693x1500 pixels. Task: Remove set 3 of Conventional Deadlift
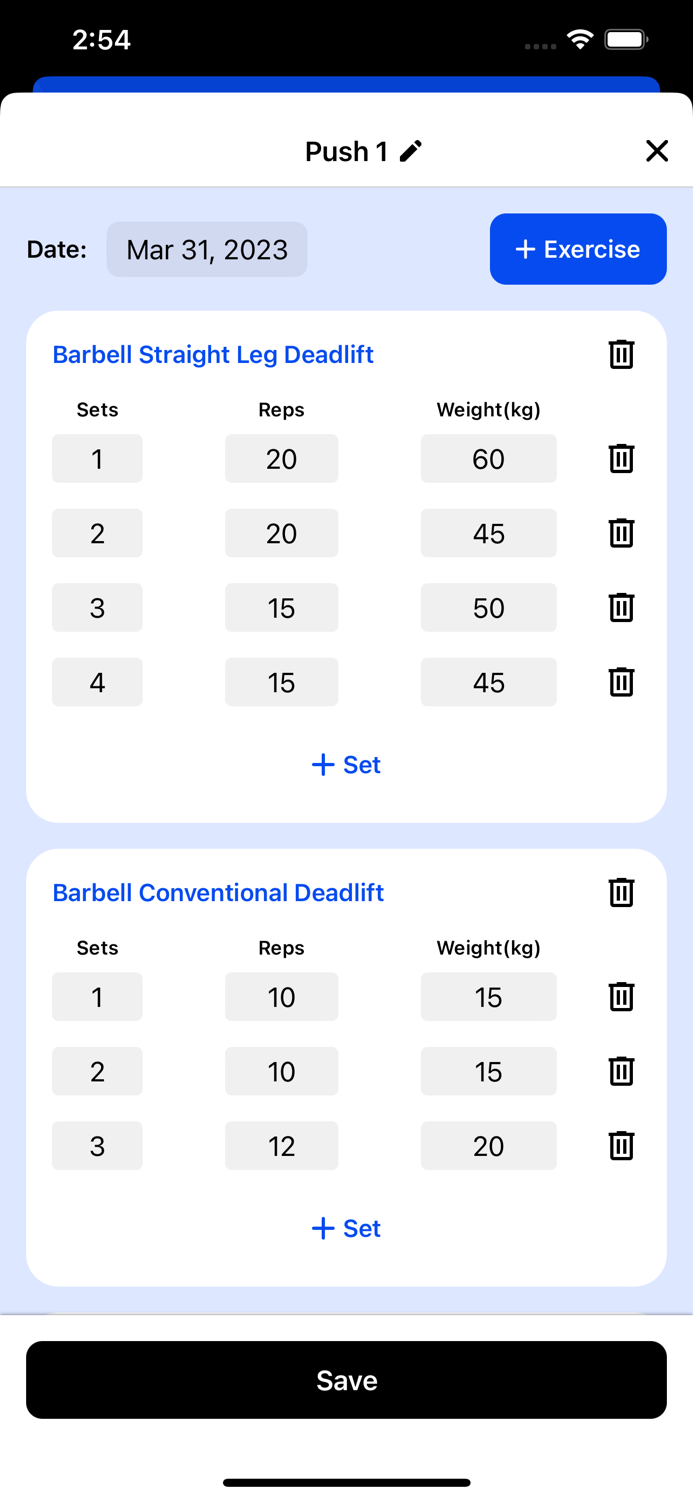pos(621,1146)
